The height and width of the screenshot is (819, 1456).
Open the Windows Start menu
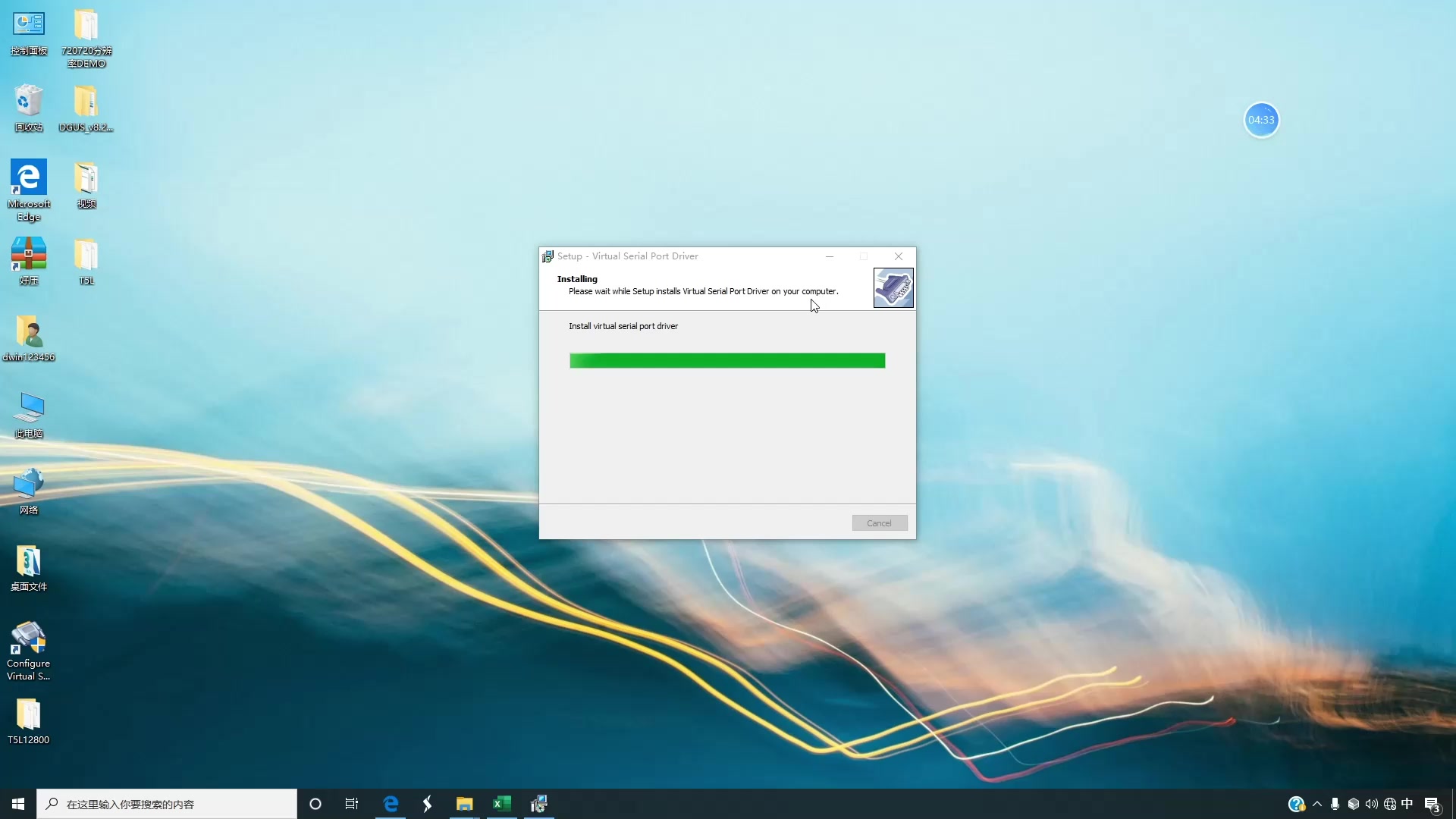[18, 804]
